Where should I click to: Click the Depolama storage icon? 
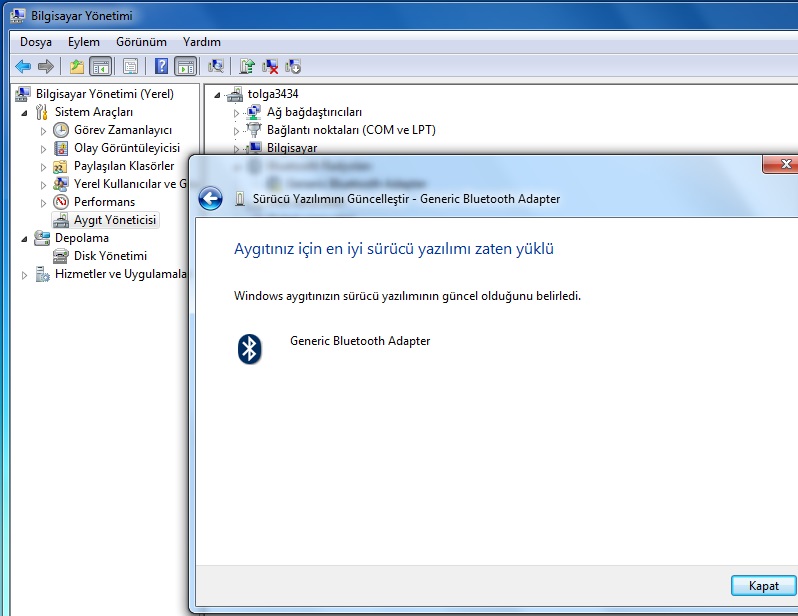click(x=42, y=238)
